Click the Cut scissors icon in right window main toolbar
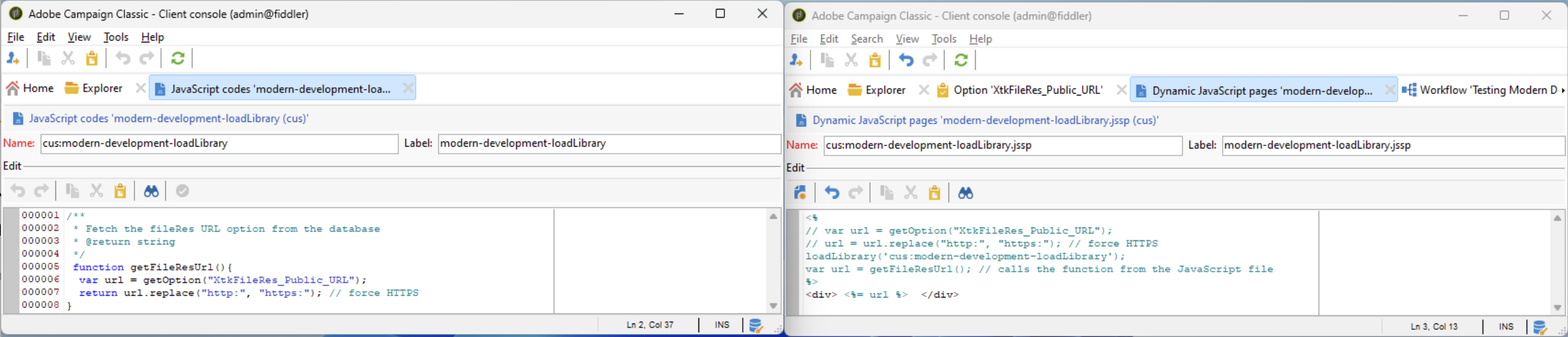 point(851,60)
